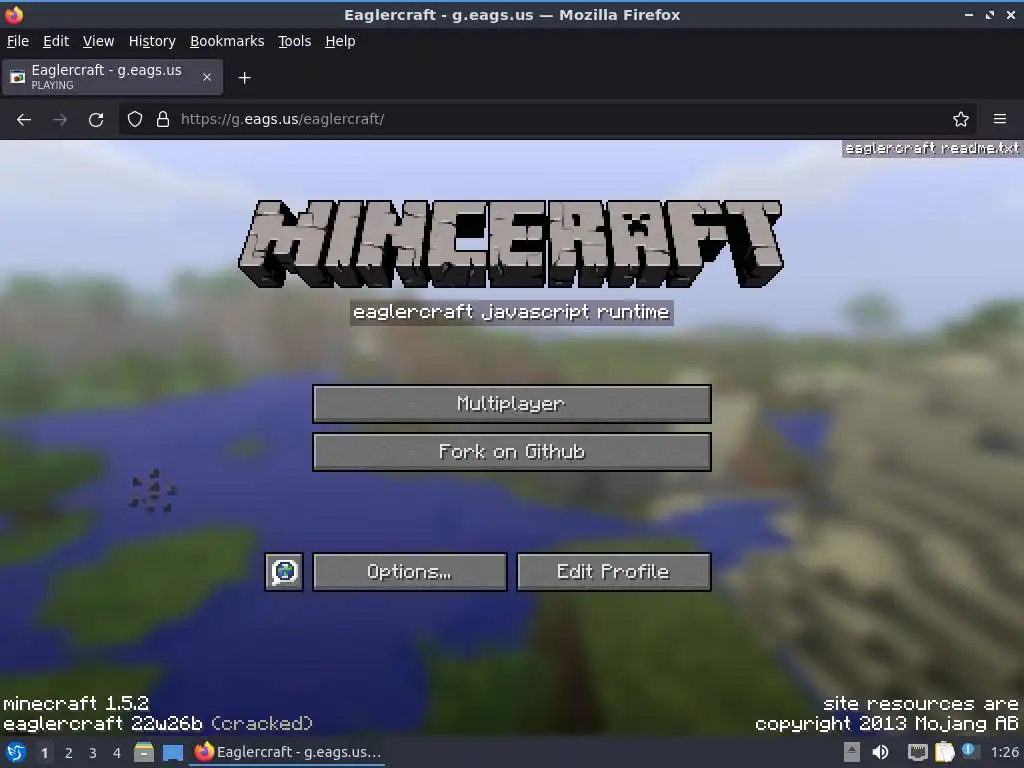Open the History menu
The height and width of the screenshot is (768, 1024).
152,41
